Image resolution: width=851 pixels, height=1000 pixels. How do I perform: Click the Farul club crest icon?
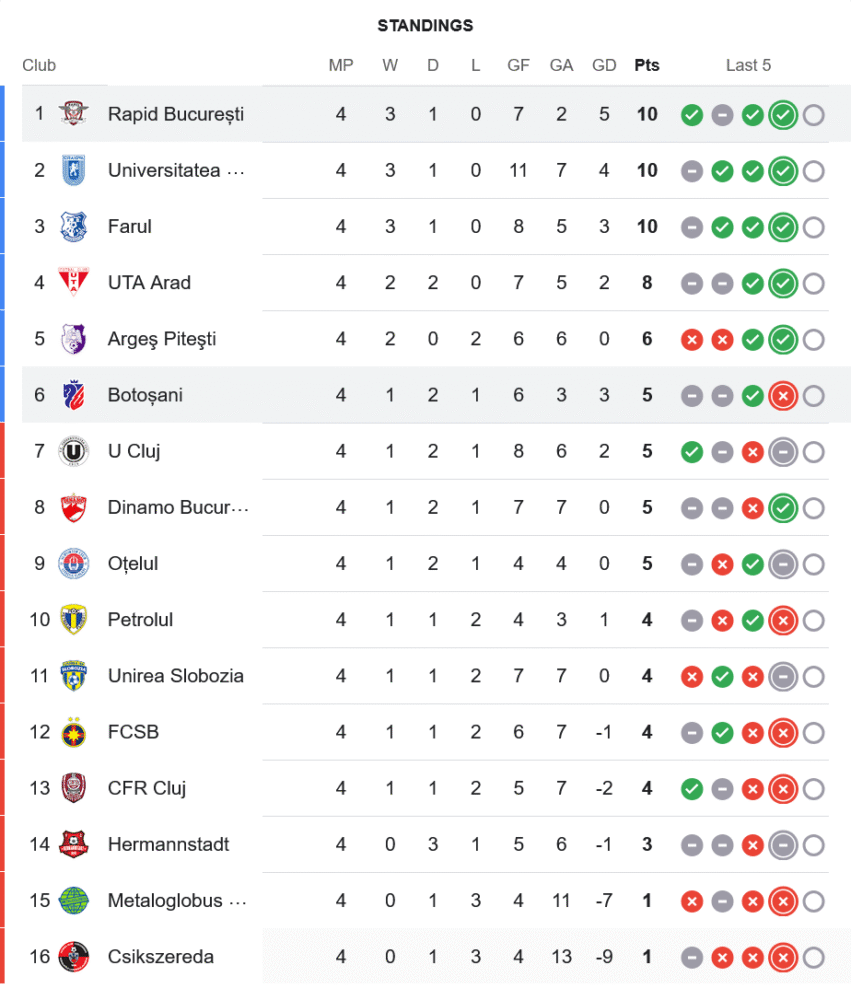tap(73, 226)
